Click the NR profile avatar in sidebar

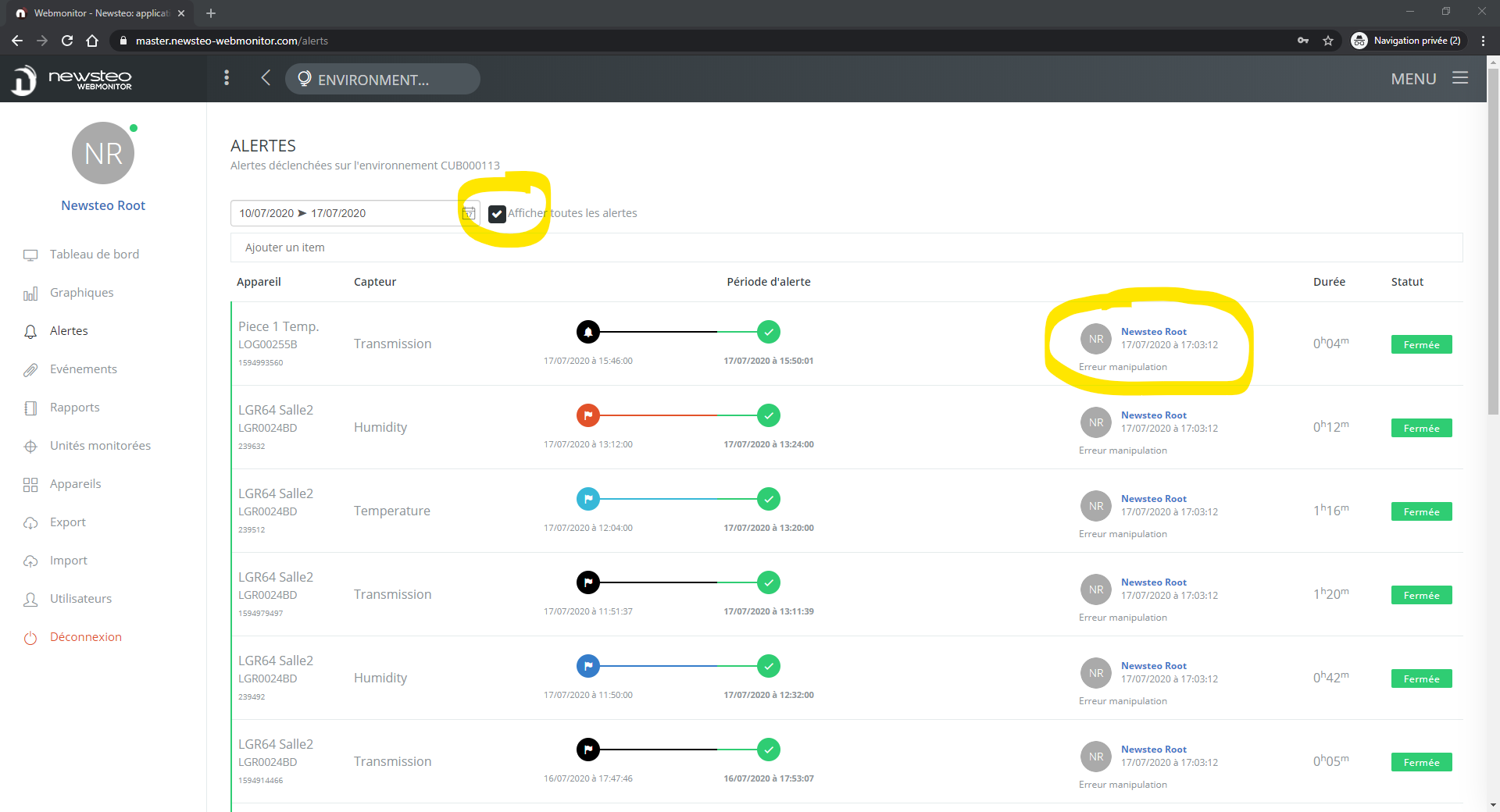(x=103, y=153)
